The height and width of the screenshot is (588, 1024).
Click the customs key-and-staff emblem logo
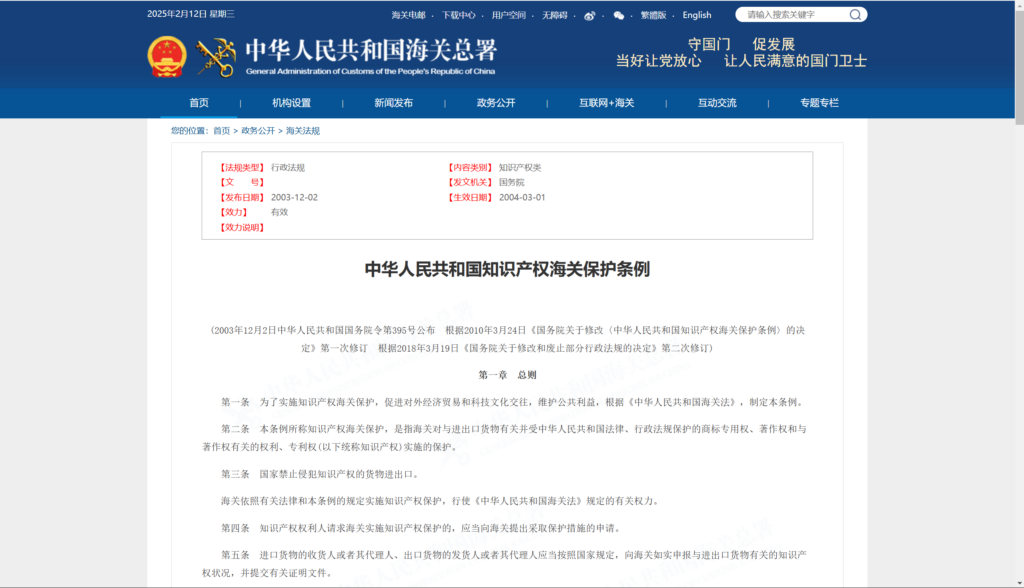(x=216, y=57)
